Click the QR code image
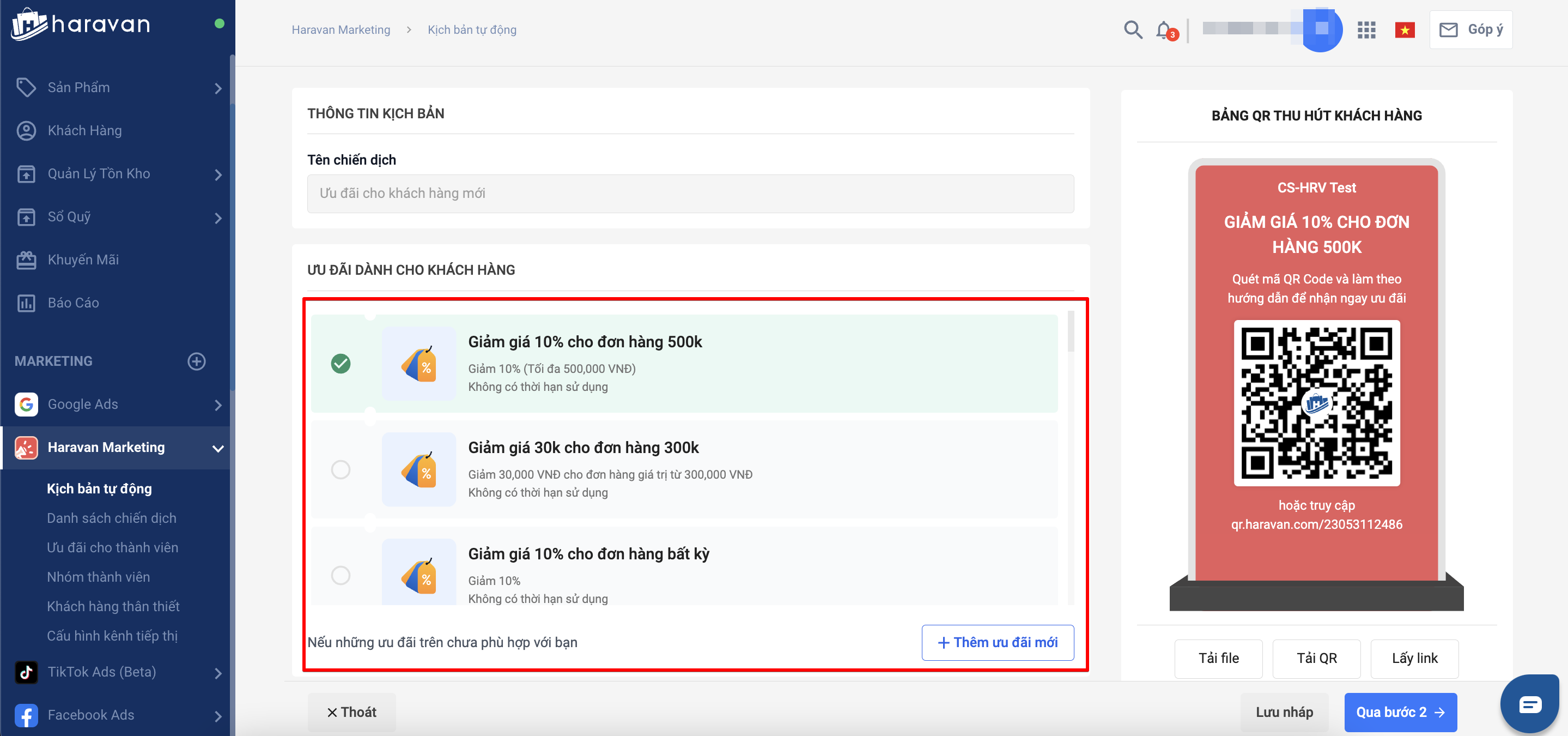The image size is (1568, 736). [1317, 403]
